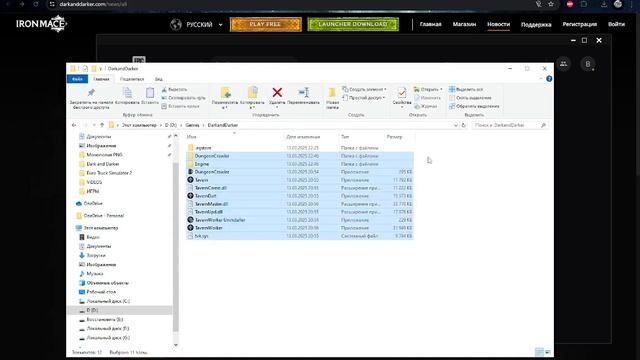Open Easy access (Простой доступ) dropdown

pos(364,98)
